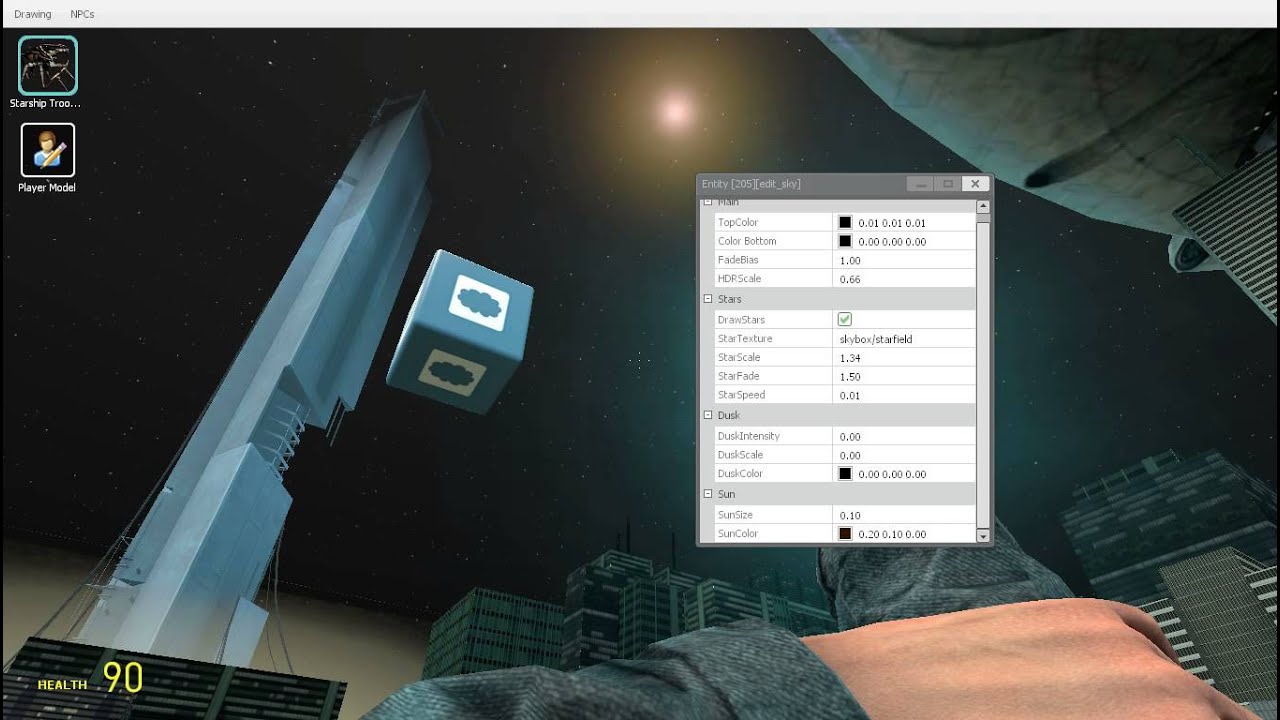Open the NPCs menu
Screen dimensions: 1280x720
click(82, 14)
